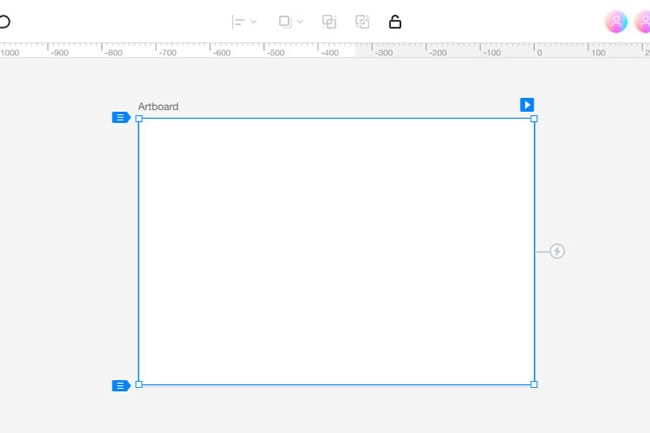
Task: Select the bottom-left artboard resize handle
Action: (139, 385)
